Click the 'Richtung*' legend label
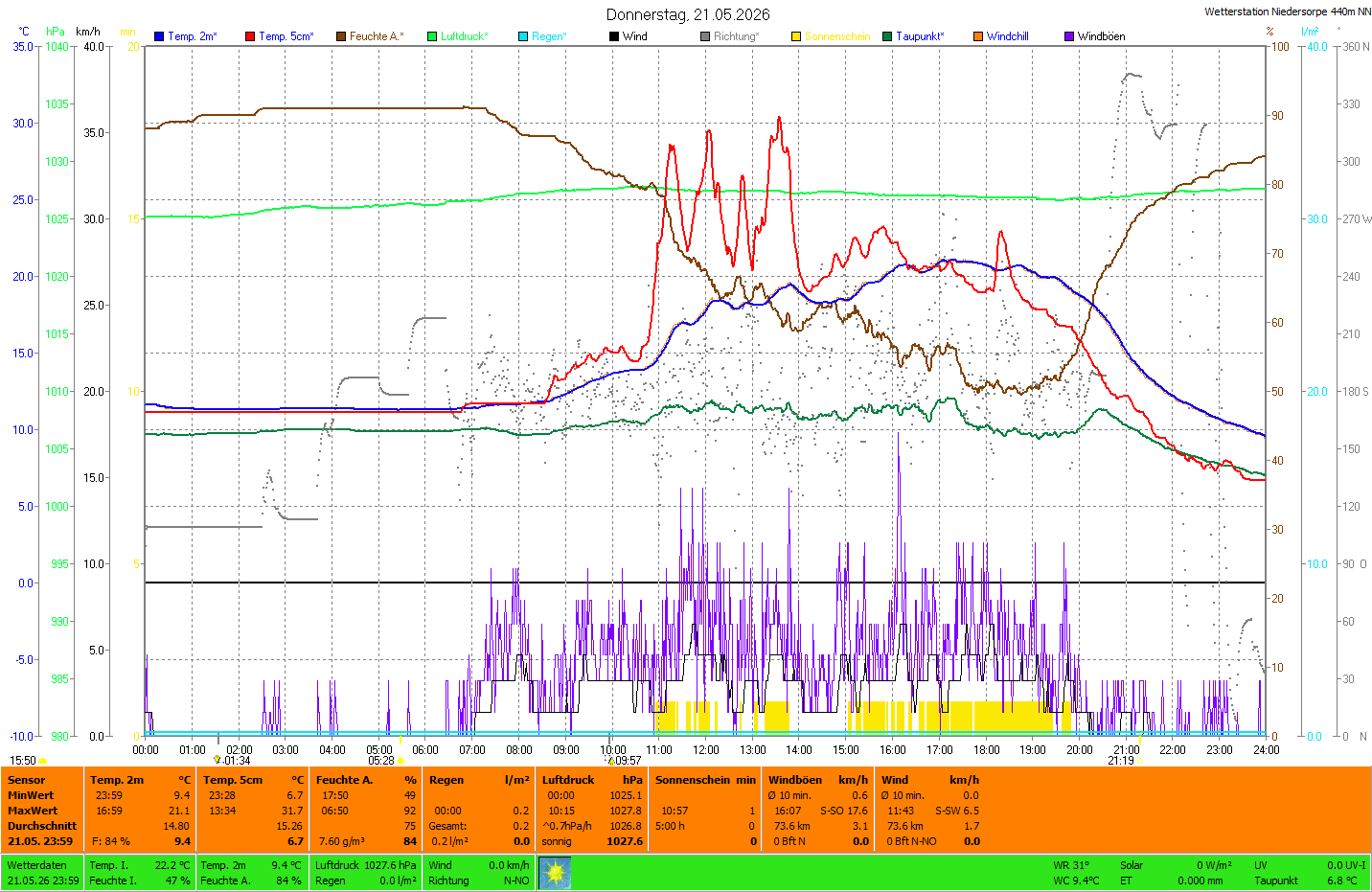This screenshot has height=892, width=1372. click(737, 36)
